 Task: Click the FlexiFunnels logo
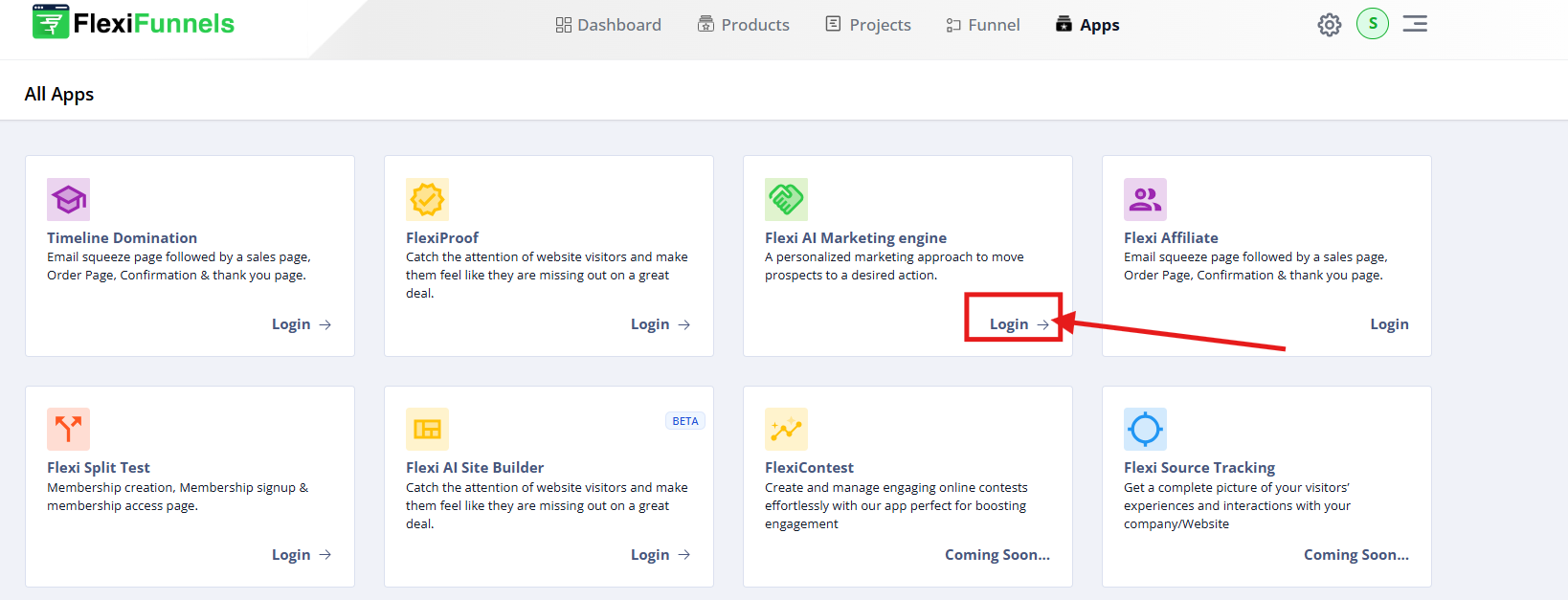133,23
